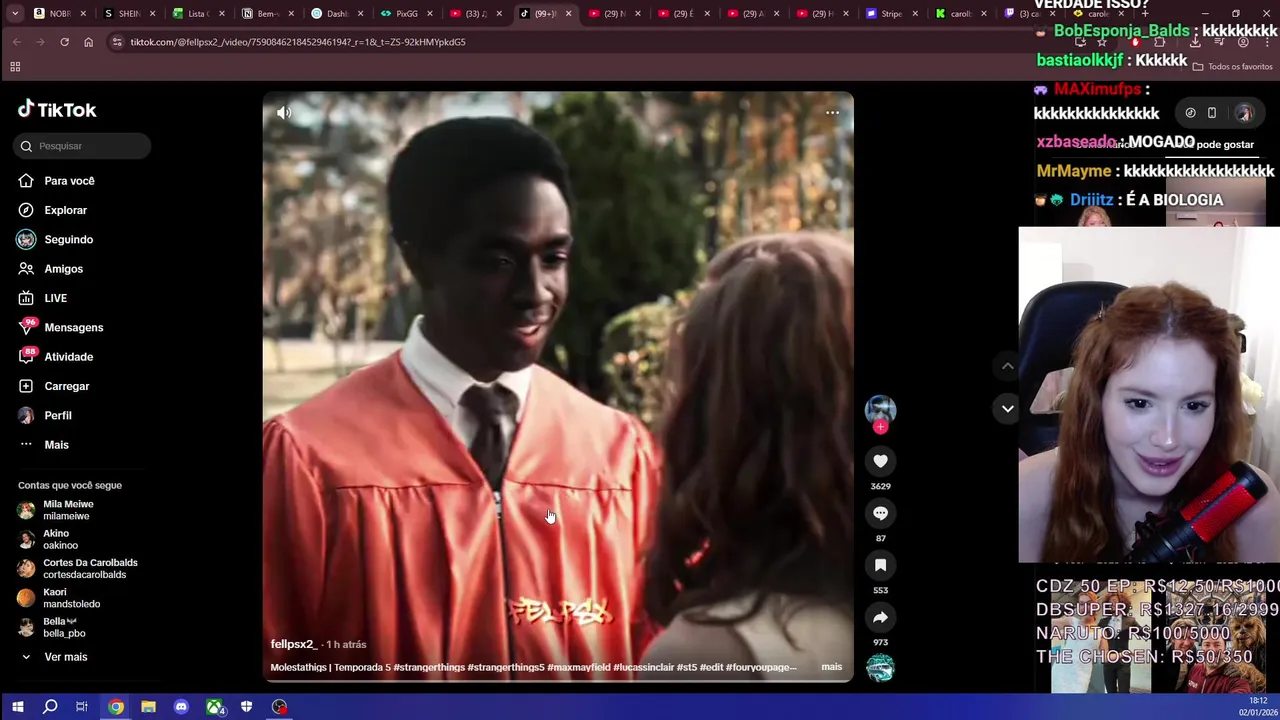Go to previous video with up chevron
Screen dimensions: 1280x720
click(x=1007, y=366)
